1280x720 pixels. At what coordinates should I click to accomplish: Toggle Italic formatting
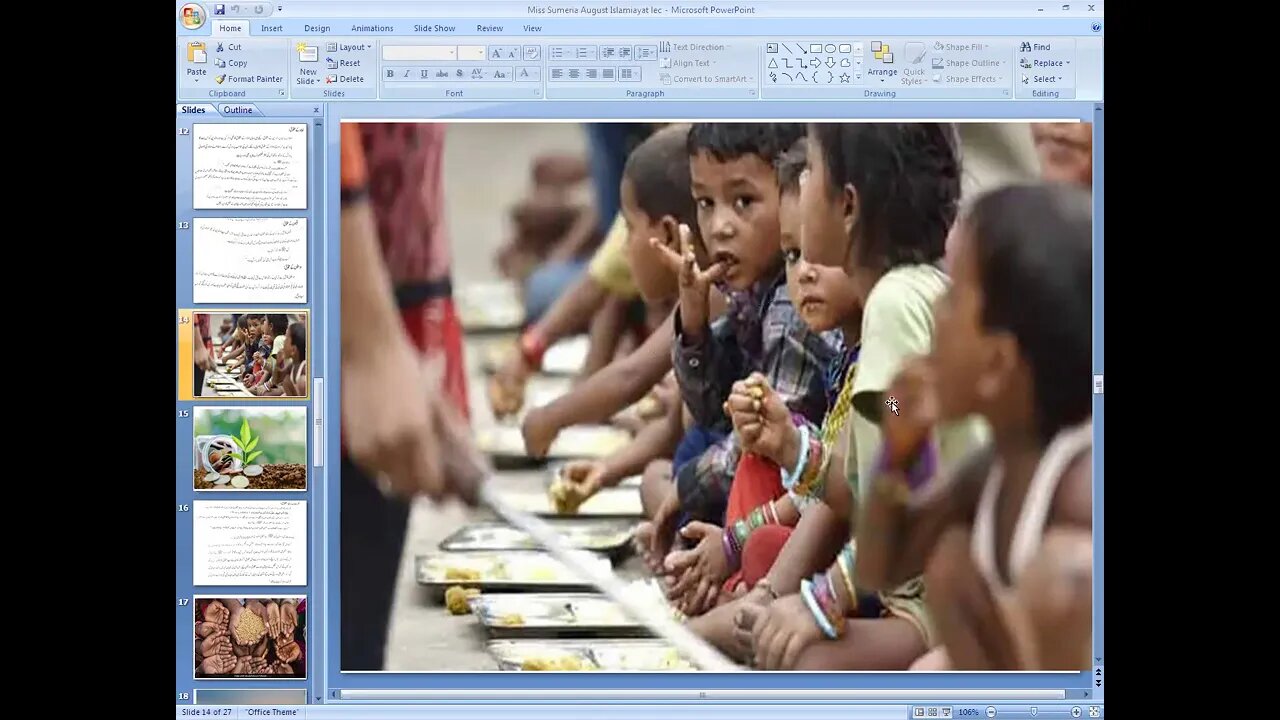tap(407, 74)
